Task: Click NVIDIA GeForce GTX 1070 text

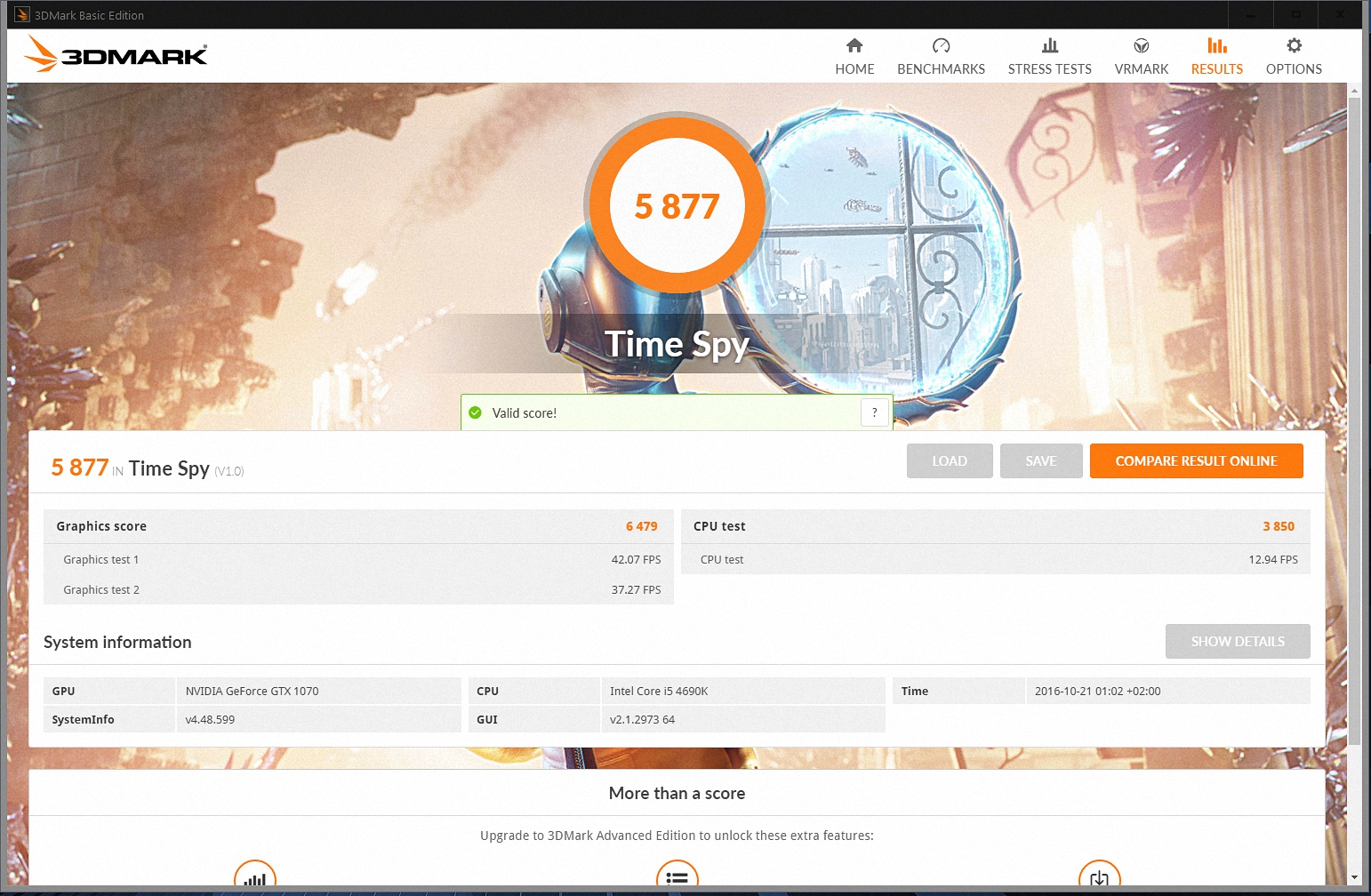Action: tap(252, 691)
